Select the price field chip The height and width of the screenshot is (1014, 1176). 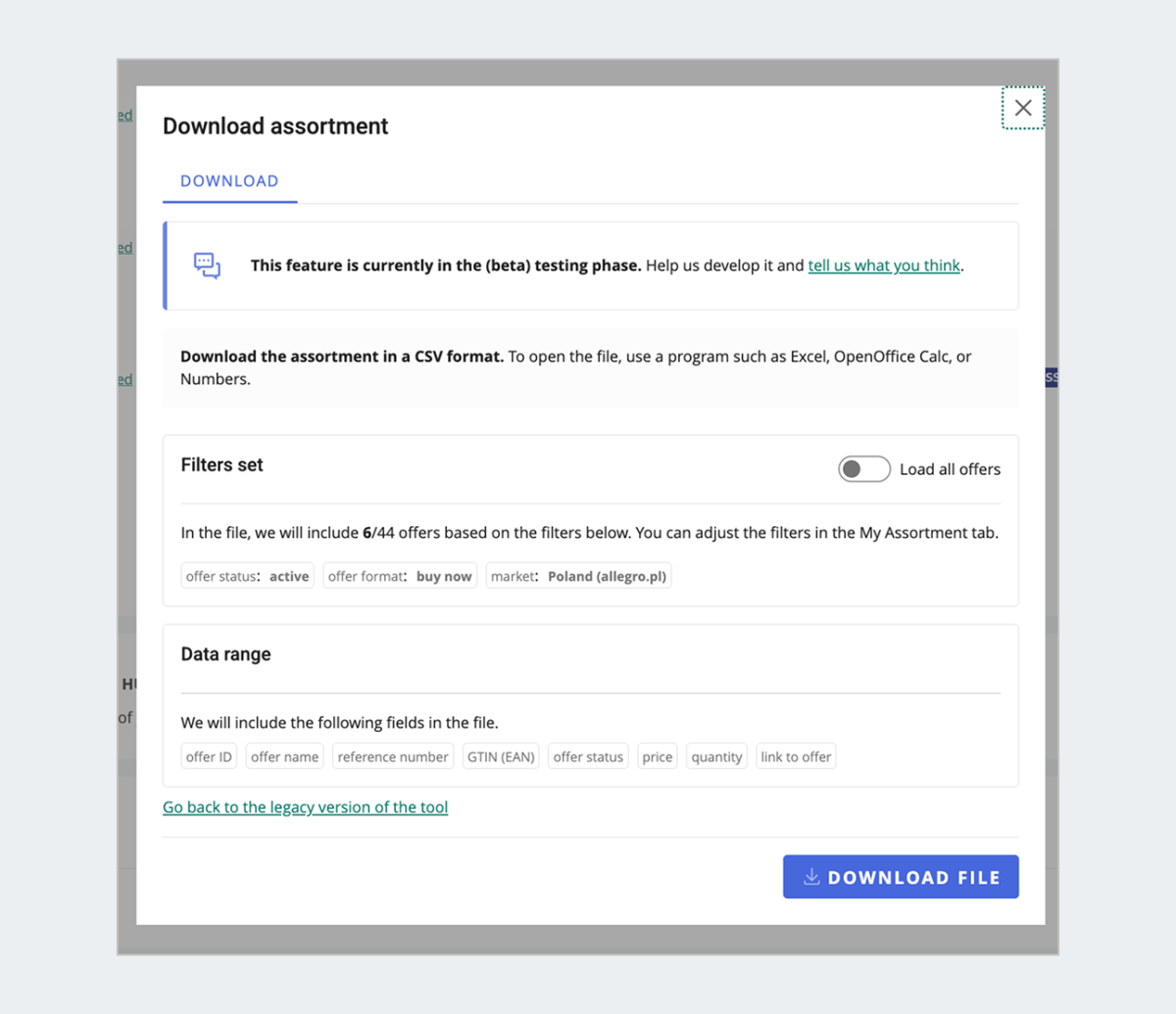(x=657, y=756)
